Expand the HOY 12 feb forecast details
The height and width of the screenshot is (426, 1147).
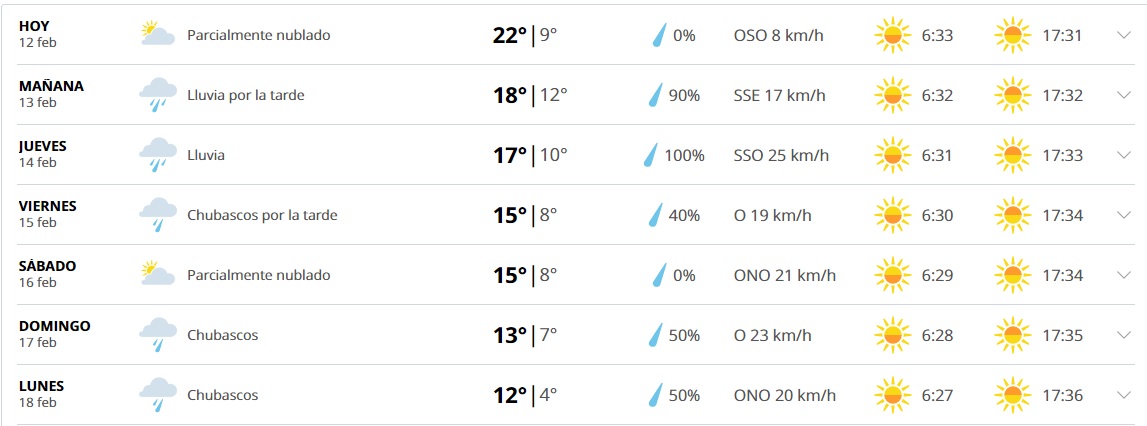[x=1123, y=36]
